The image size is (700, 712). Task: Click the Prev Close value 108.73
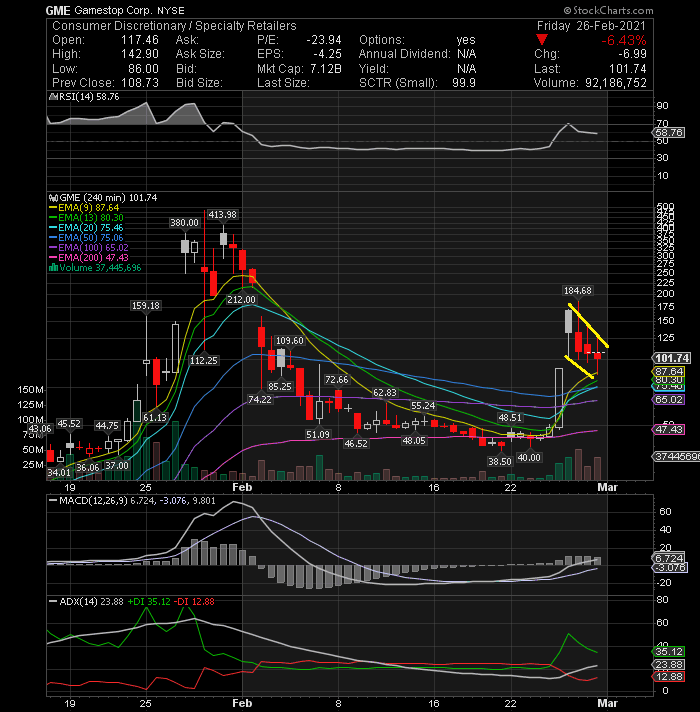click(x=140, y=83)
